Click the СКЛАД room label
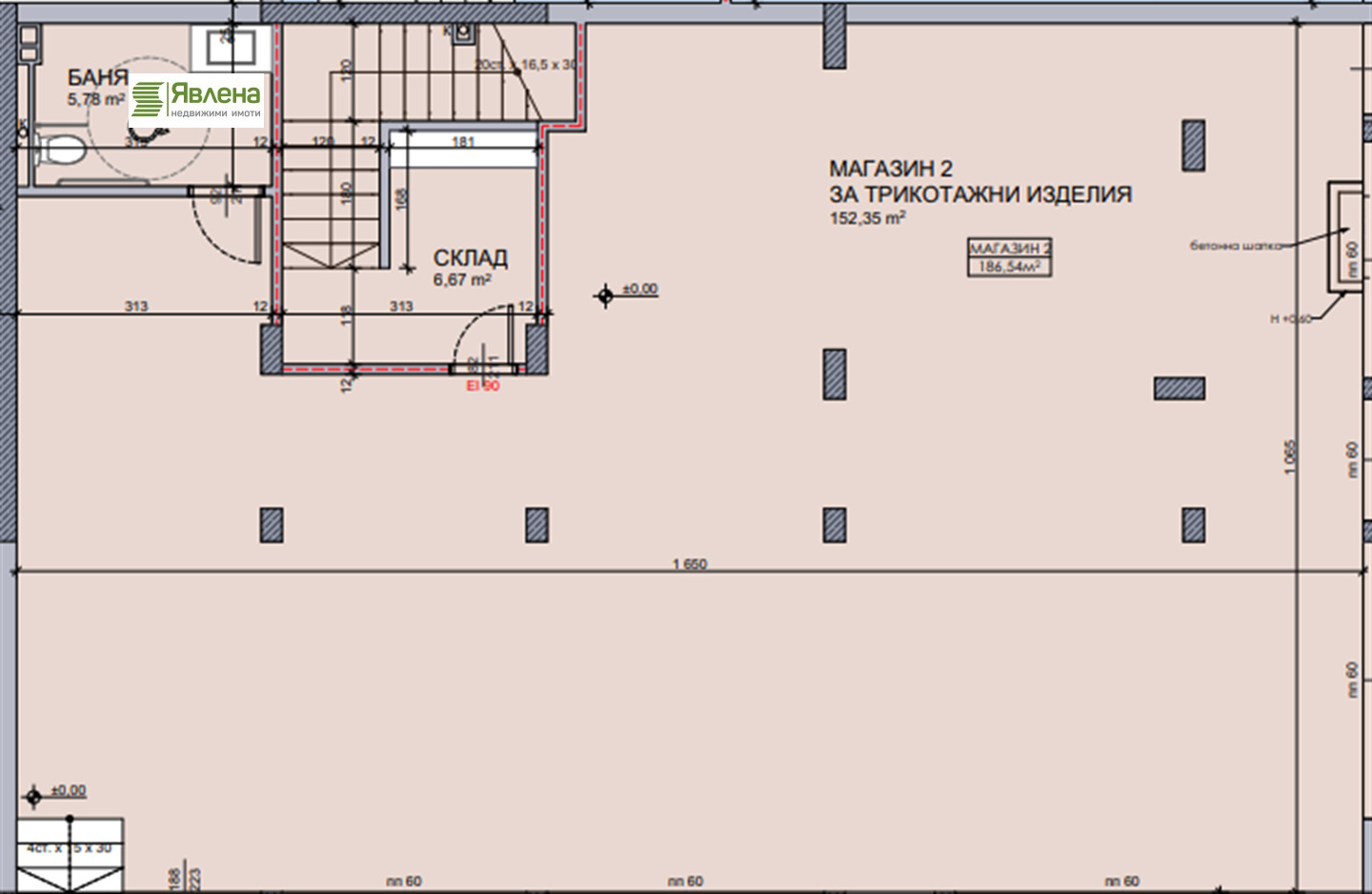Viewport: 1372px width, 894px height. 470,258
